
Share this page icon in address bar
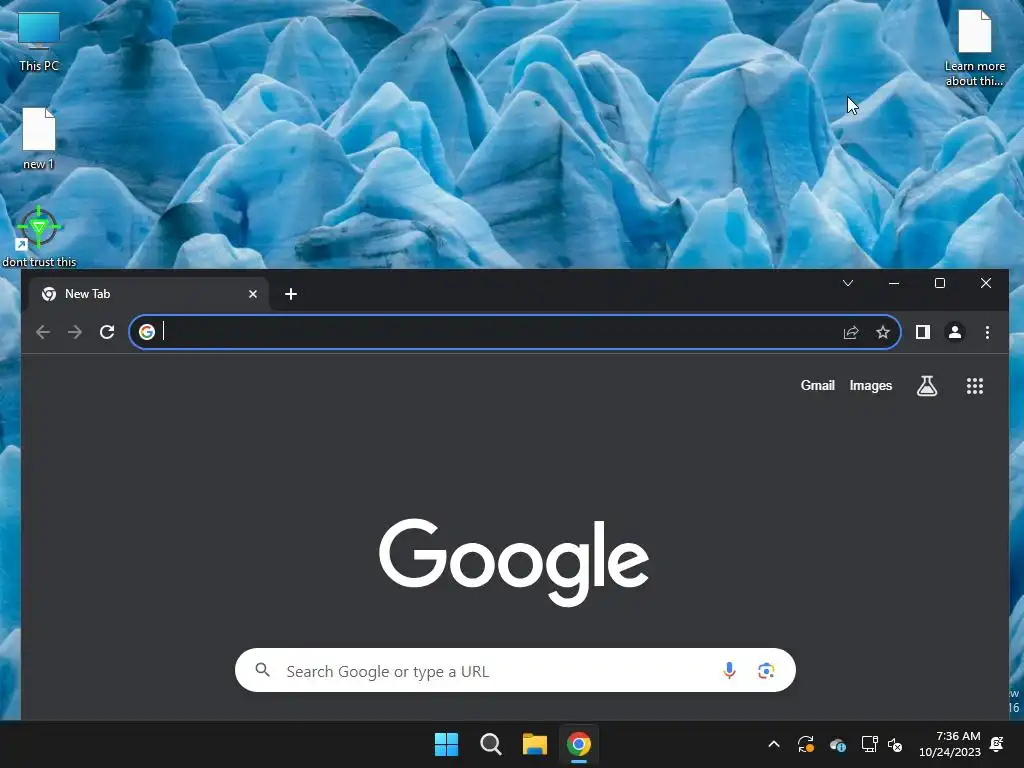851,332
